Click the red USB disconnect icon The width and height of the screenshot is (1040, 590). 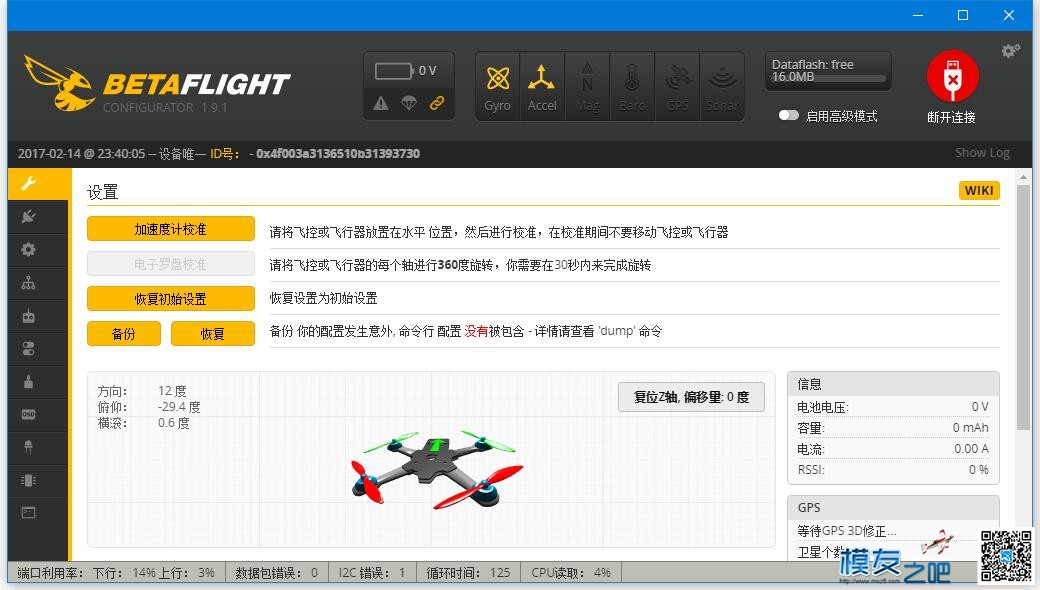(952, 77)
